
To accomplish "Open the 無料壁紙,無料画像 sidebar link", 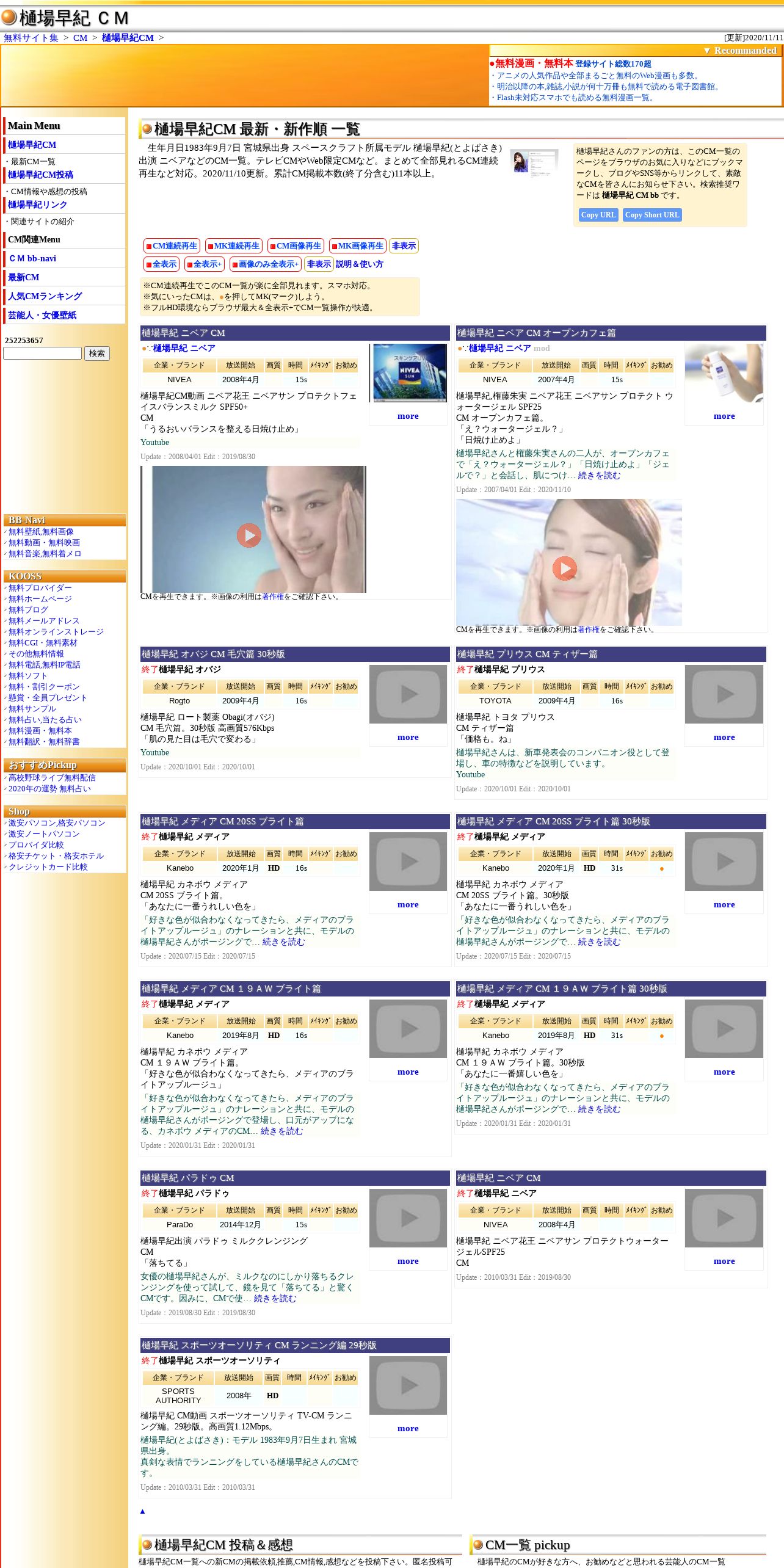I will point(41,532).
